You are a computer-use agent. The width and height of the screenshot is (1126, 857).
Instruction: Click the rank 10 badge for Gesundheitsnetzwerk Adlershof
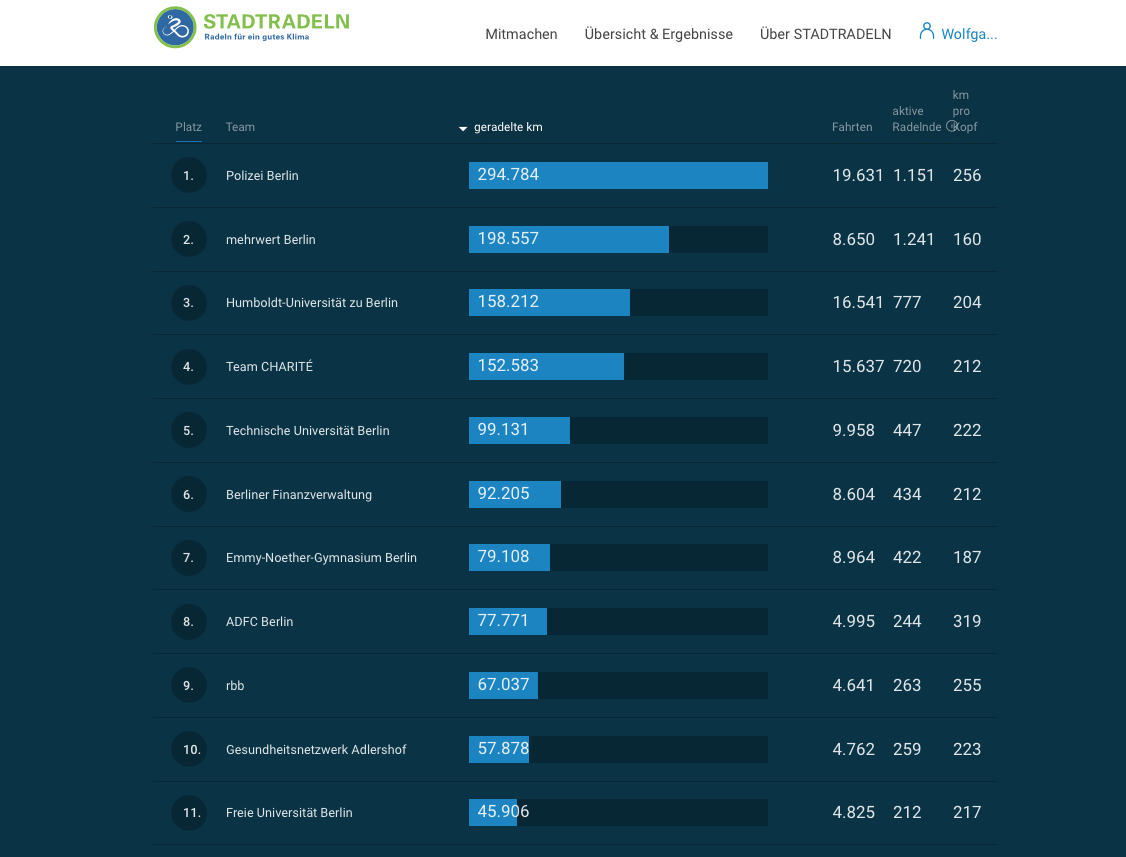coord(188,749)
